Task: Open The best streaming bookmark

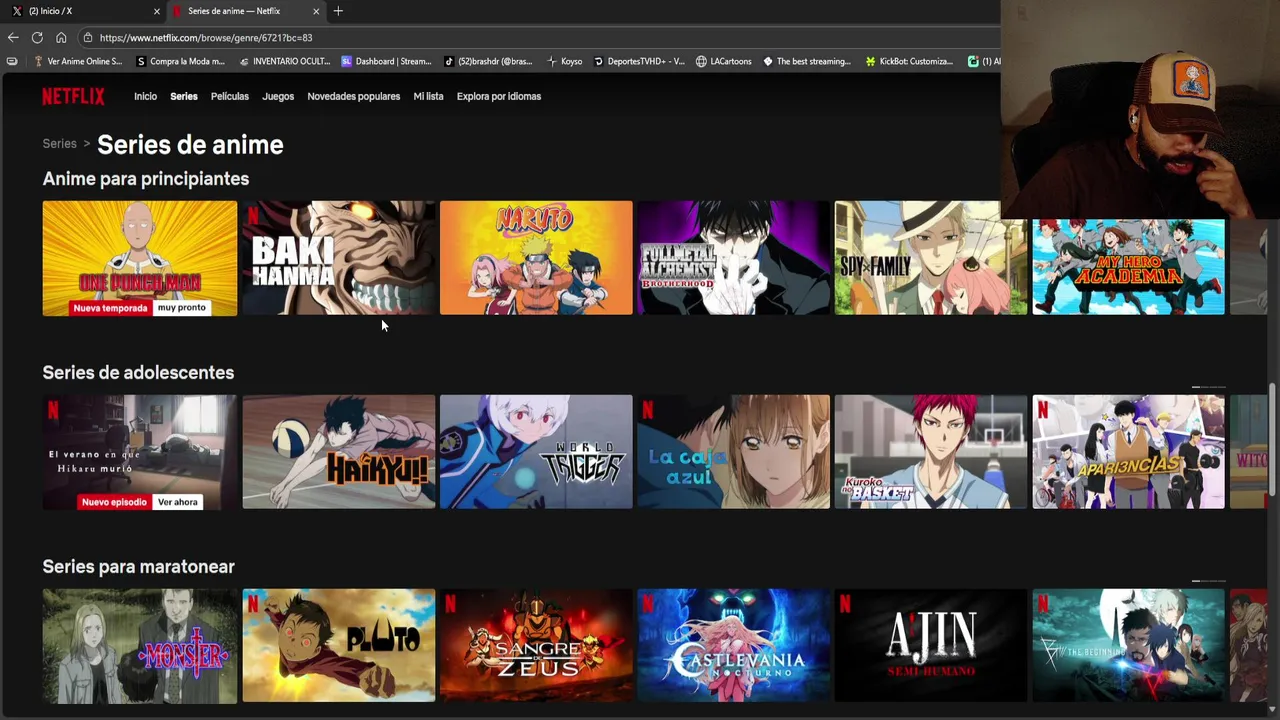Action: pos(807,61)
